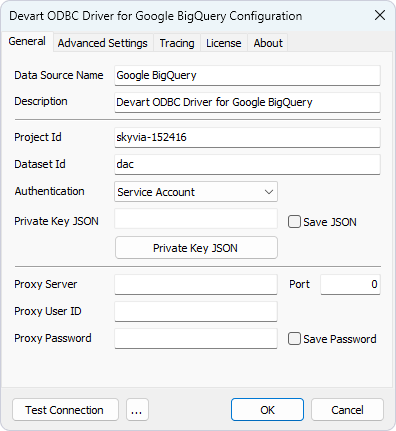Click the Proxy Password field
396x431 pixels.
click(196, 338)
